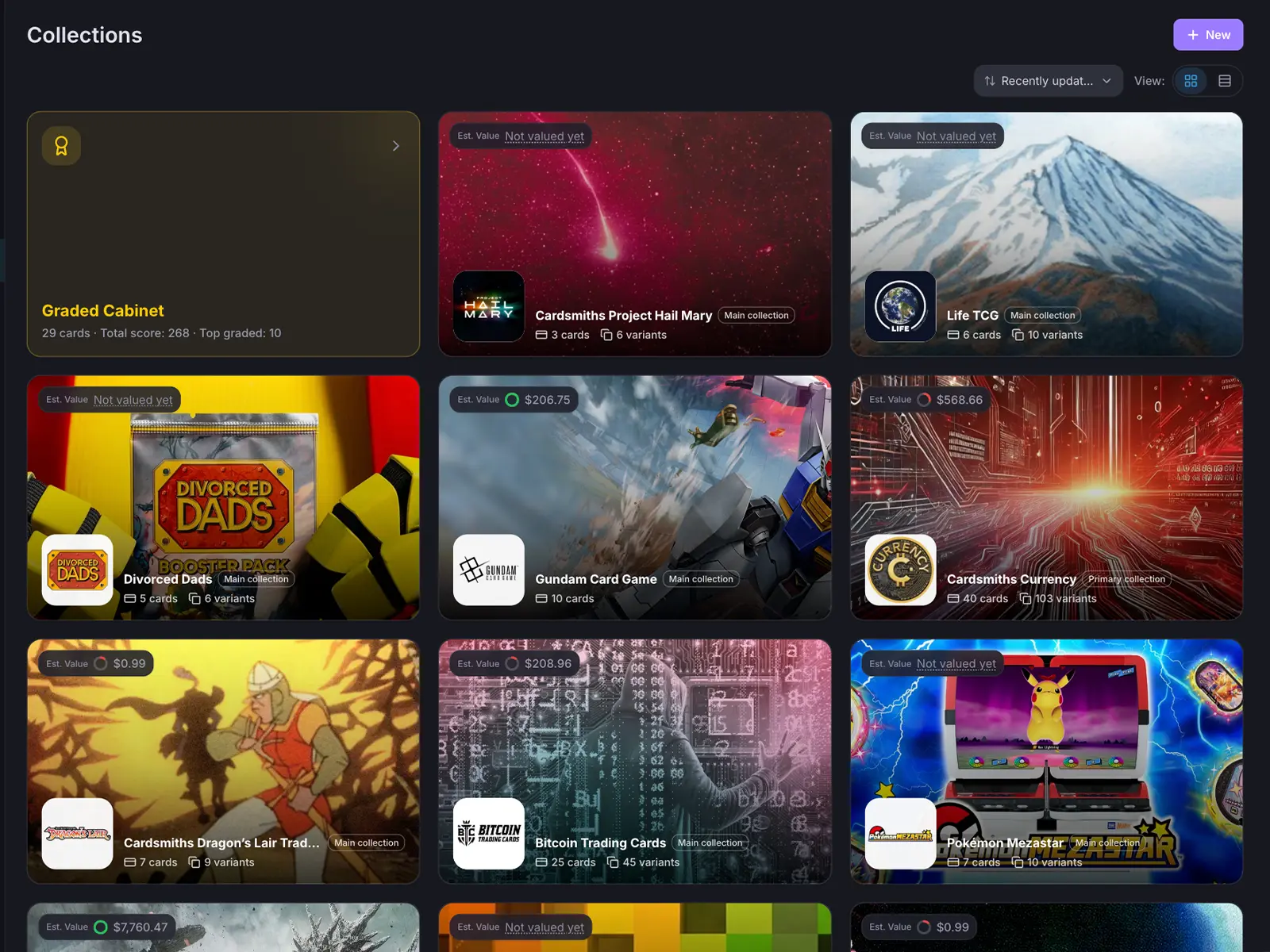1270x952 pixels.
Task: Click the Graded Cabinet stats line
Action: click(x=161, y=333)
